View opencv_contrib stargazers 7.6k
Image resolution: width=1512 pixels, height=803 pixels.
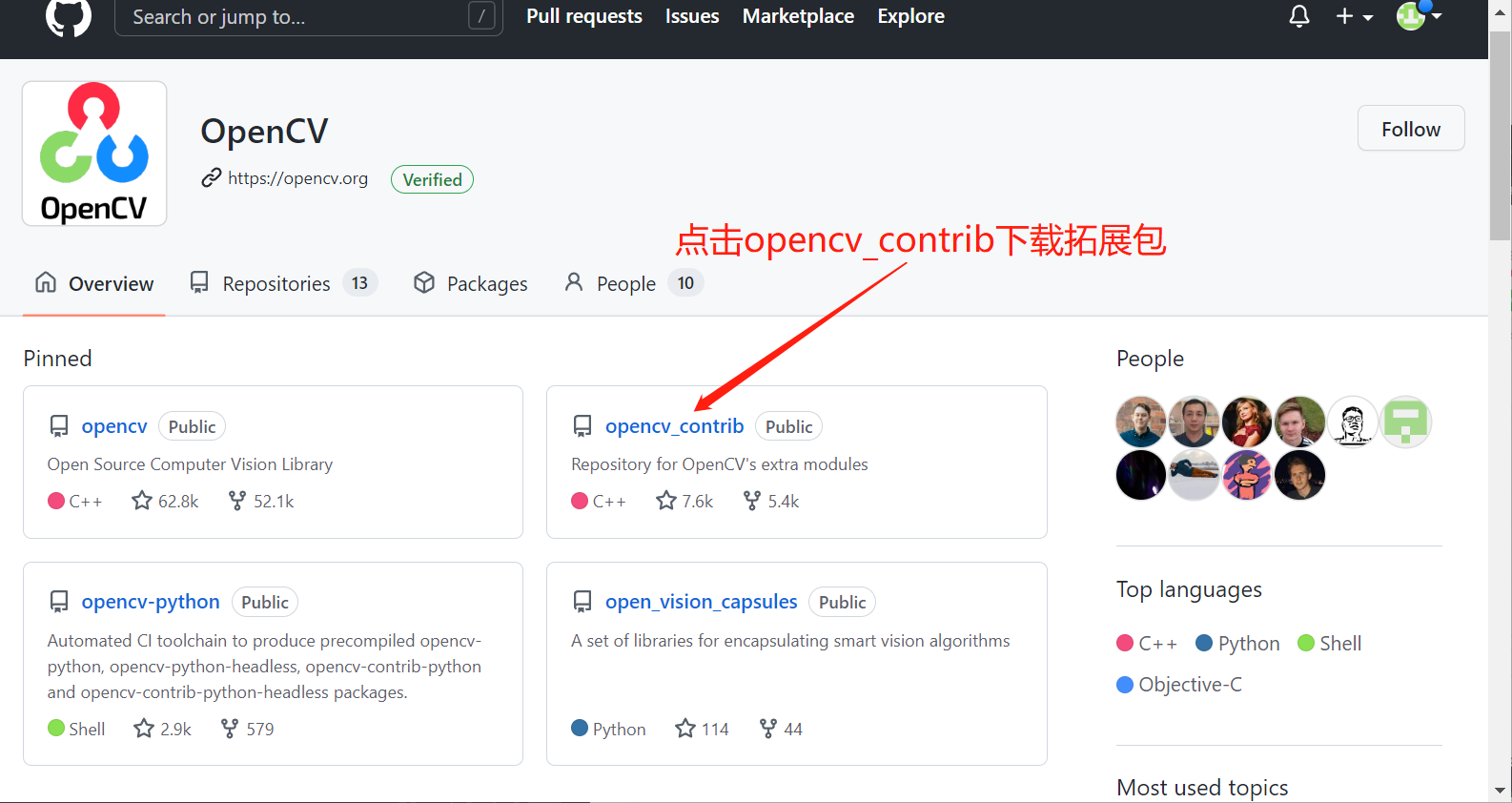tap(684, 501)
